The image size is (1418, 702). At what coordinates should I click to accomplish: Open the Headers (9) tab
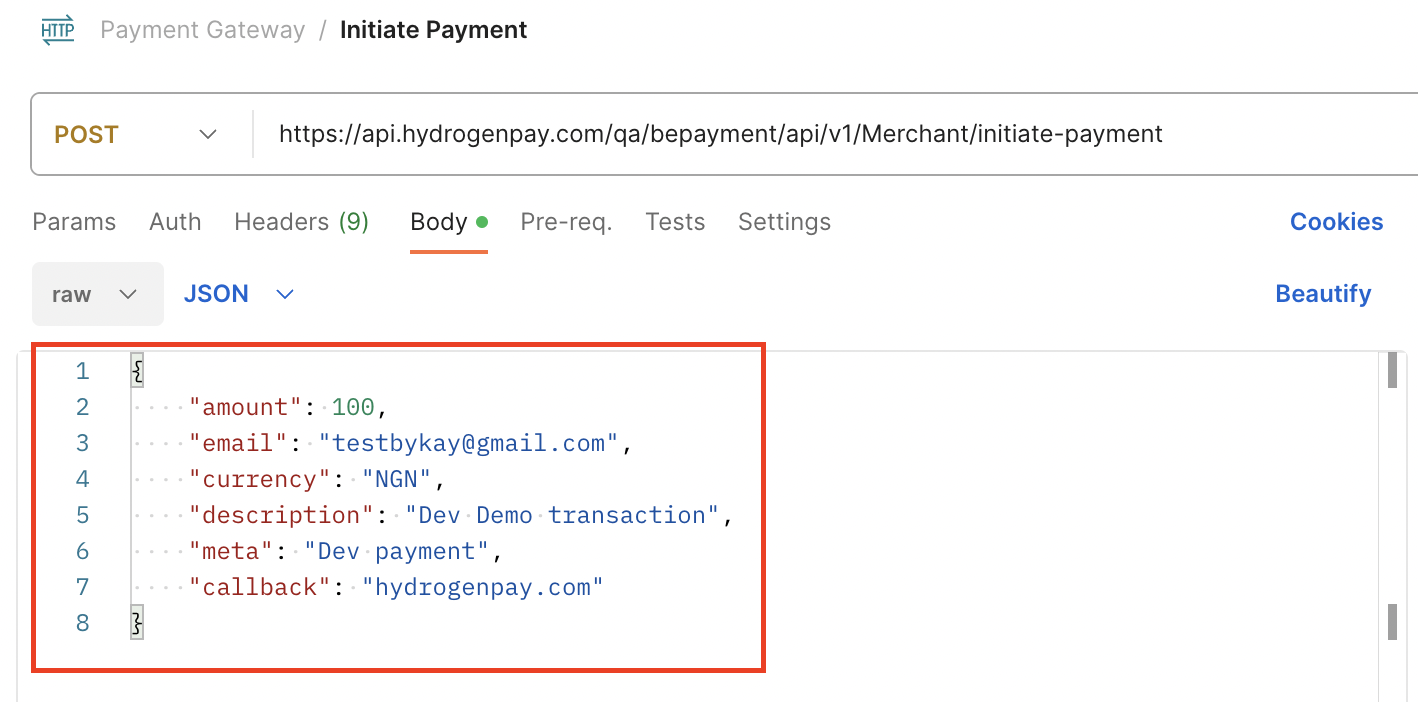pos(302,222)
